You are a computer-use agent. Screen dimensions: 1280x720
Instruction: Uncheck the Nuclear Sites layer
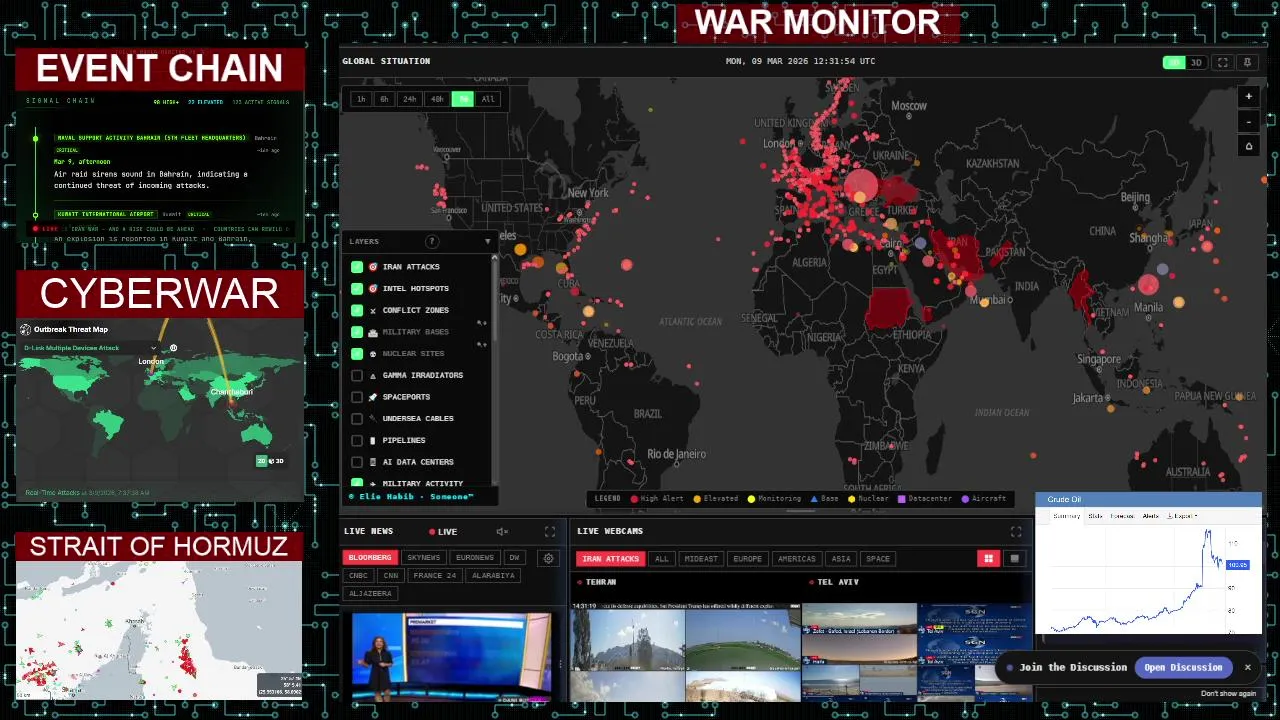pos(357,353)
